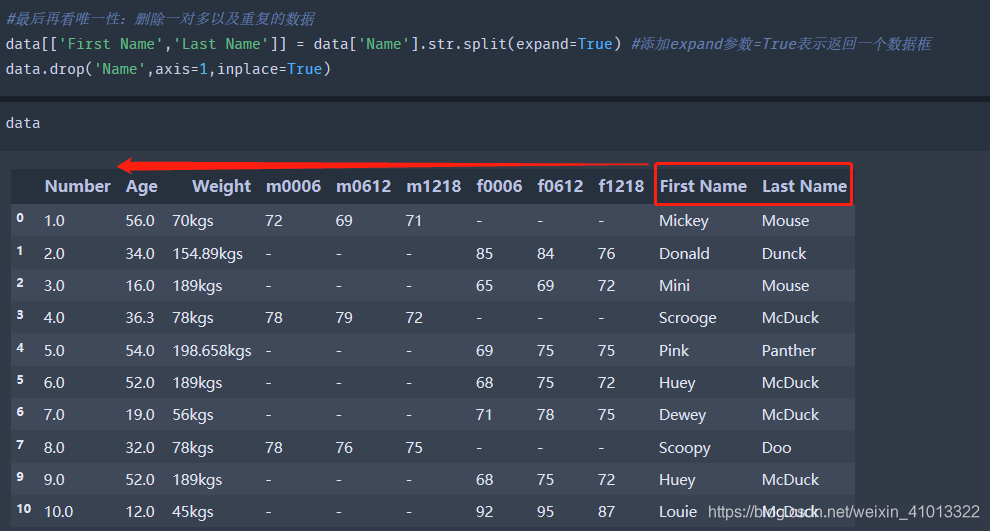Click the m0612 column header
Image resolution: width=990 pixels, height=531 pixels.
click(363, 186)
